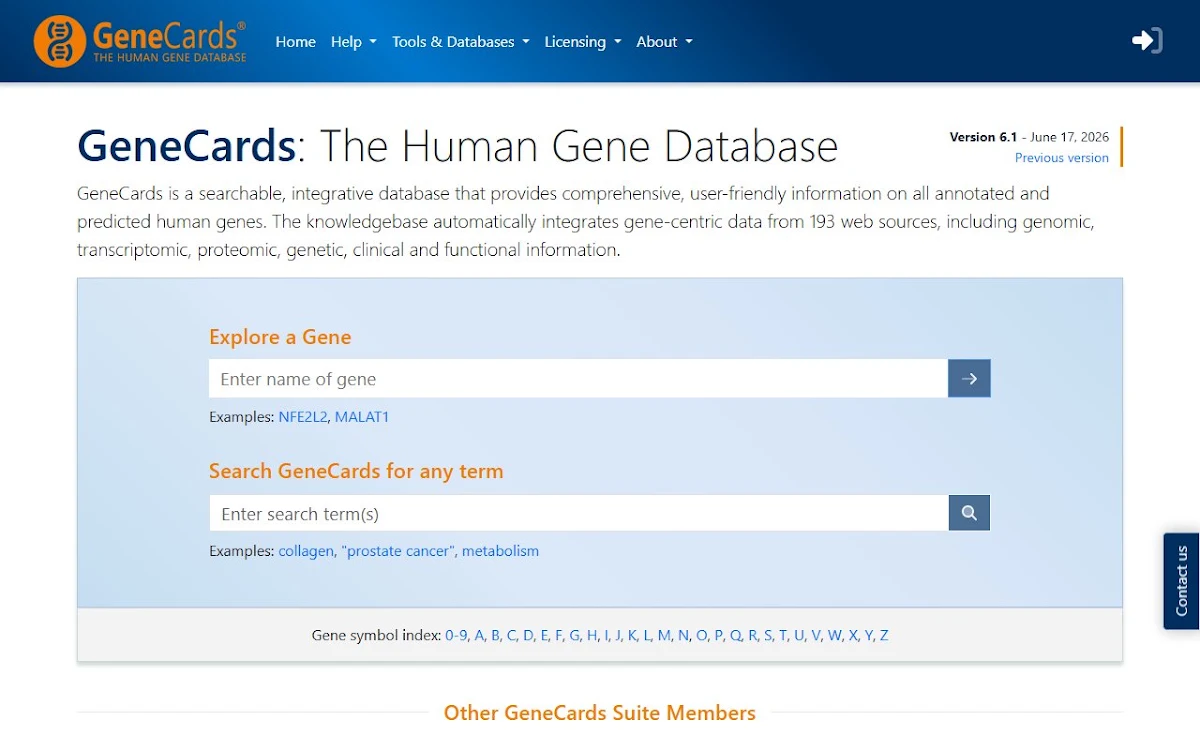Browse gene index letter N
Image resolution: width=1200 pixels, height=750 pixels.
click(x=683, y=635)
